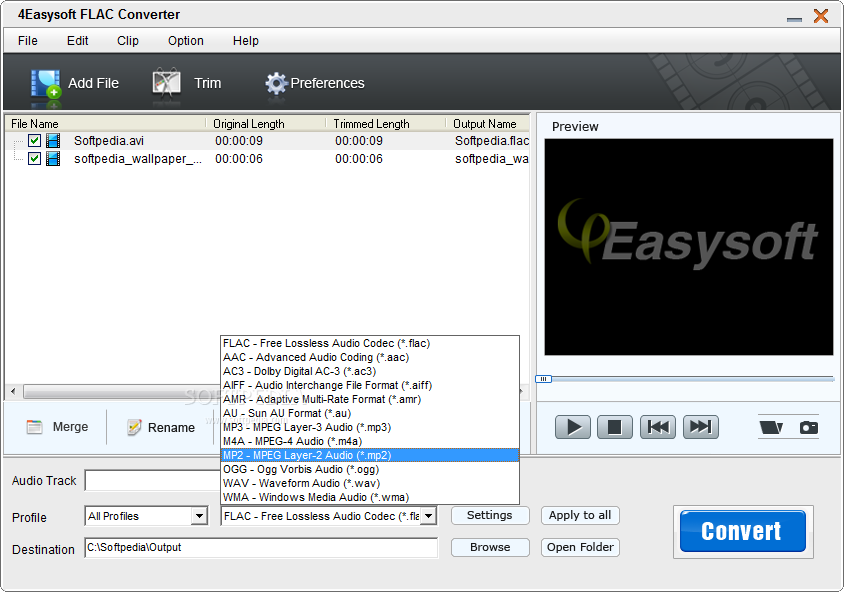Click the Trimmed Length column header
The height and width of the screenshot is (592, 844).
(x=386, y=124)
